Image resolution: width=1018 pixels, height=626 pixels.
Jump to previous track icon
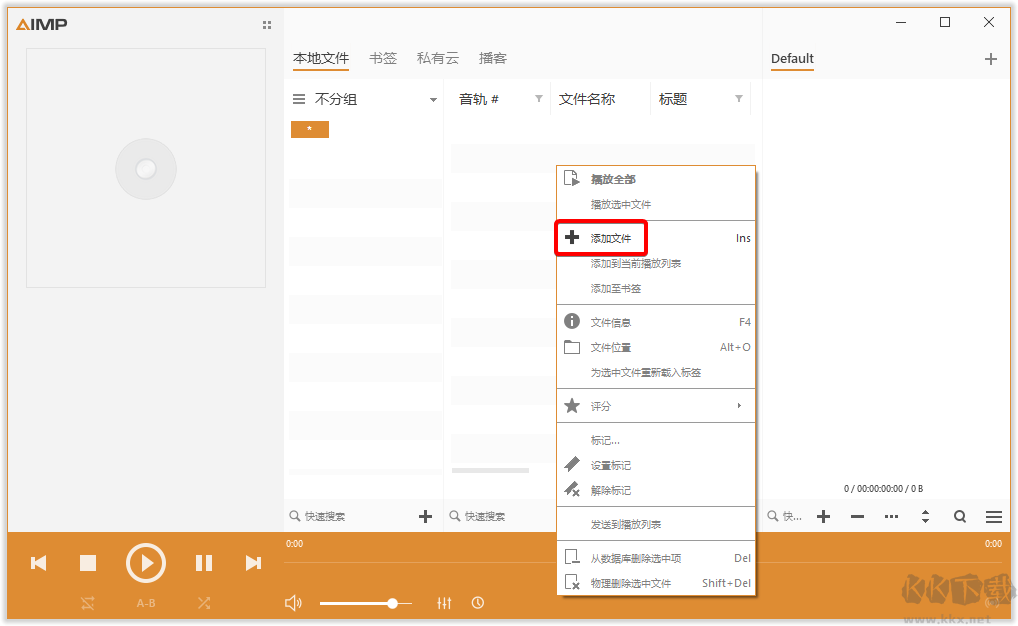click(x=38, y=563)
